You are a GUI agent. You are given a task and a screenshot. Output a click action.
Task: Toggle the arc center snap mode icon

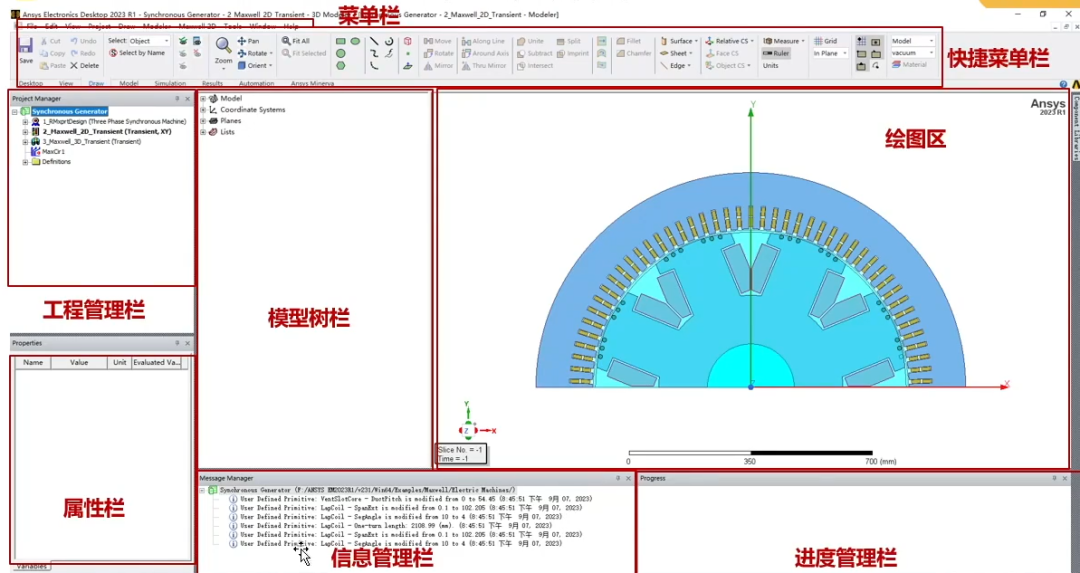875,66
